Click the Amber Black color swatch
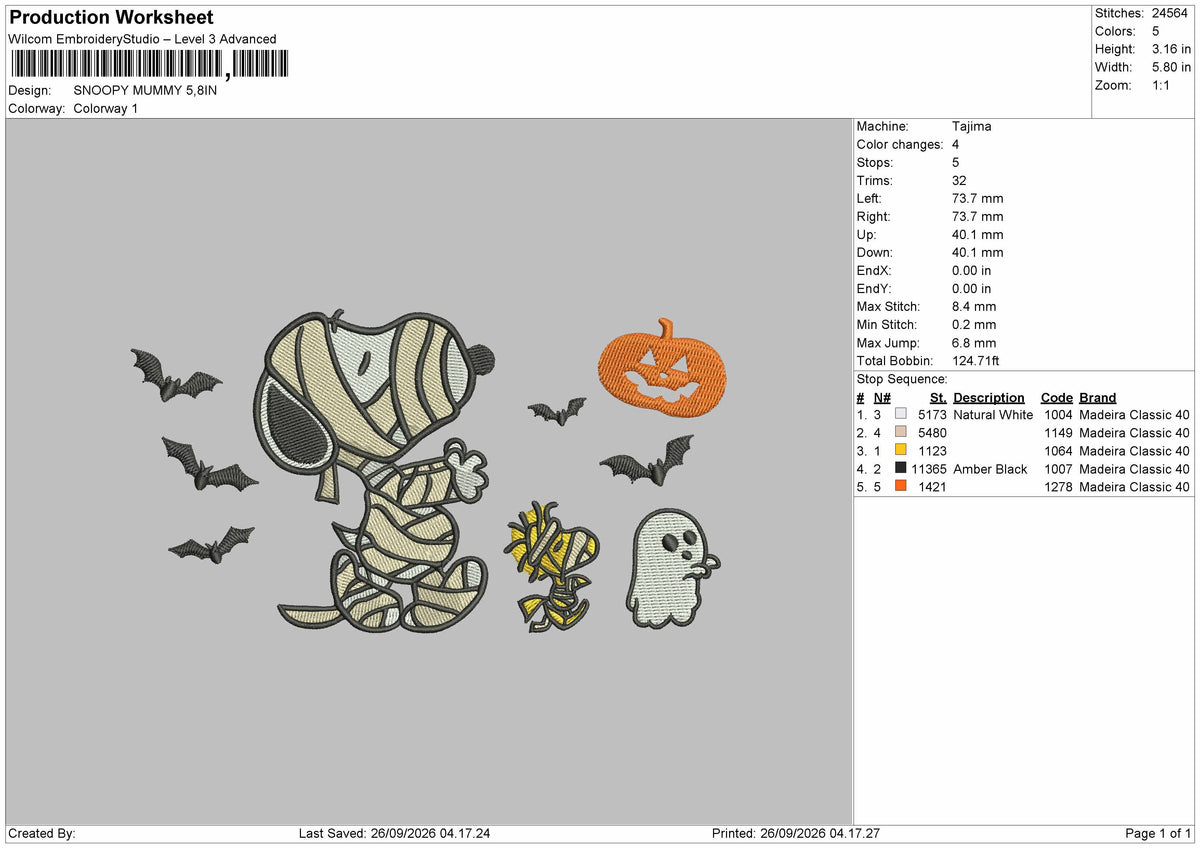 pos(901,469)
